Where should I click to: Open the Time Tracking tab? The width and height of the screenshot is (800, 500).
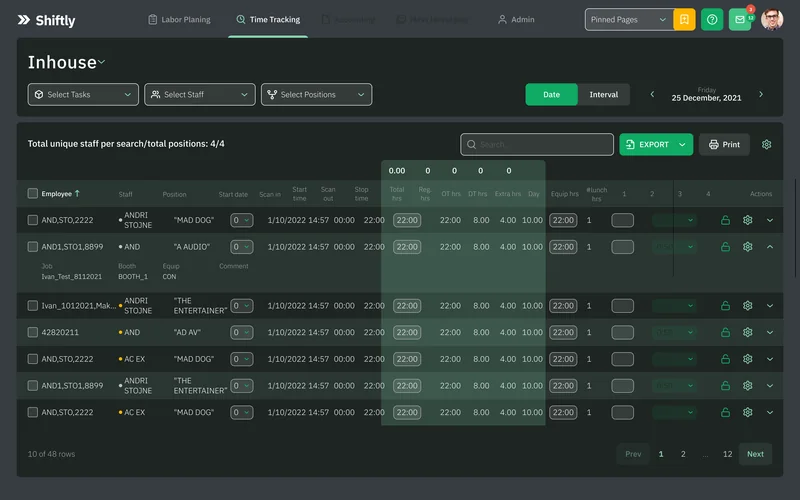pyautogui.click(x=268, y=19)
